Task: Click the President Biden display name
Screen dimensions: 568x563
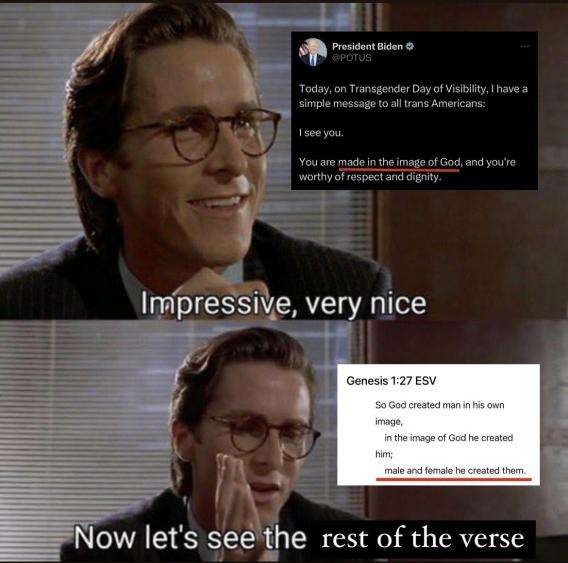Action: point(367,46)
